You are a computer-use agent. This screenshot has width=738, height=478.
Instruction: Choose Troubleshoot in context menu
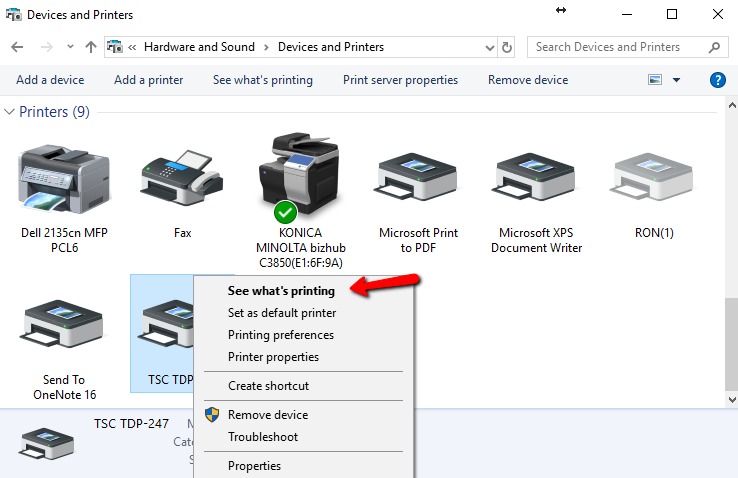point(263,437)
